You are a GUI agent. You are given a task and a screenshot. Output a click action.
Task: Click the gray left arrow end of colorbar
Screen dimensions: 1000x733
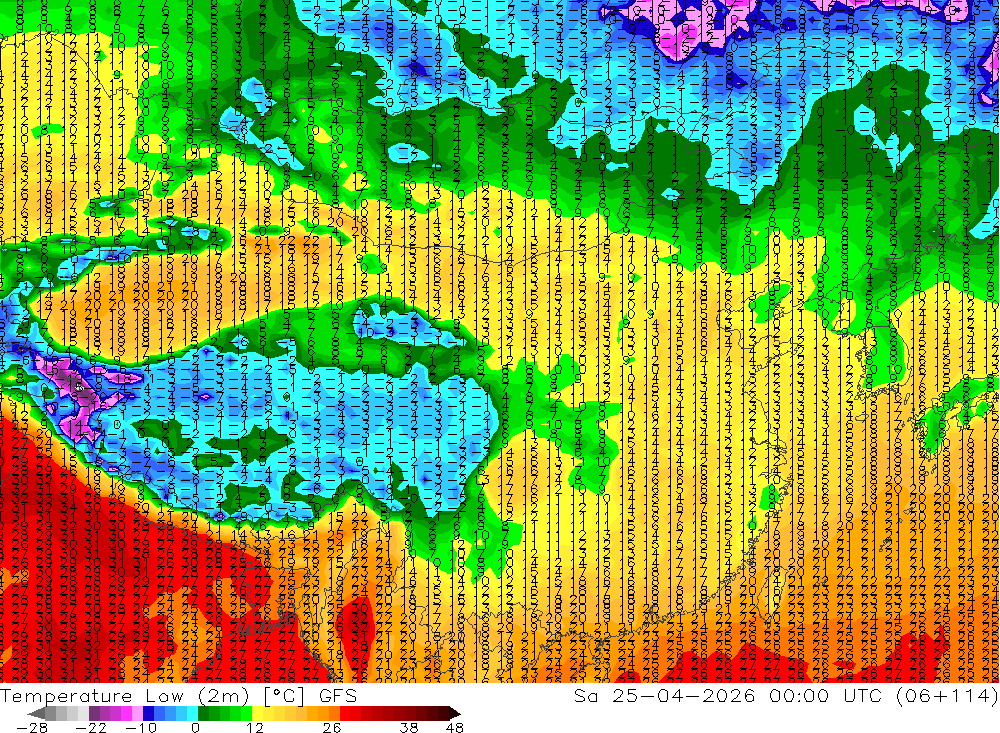(36, 713)
